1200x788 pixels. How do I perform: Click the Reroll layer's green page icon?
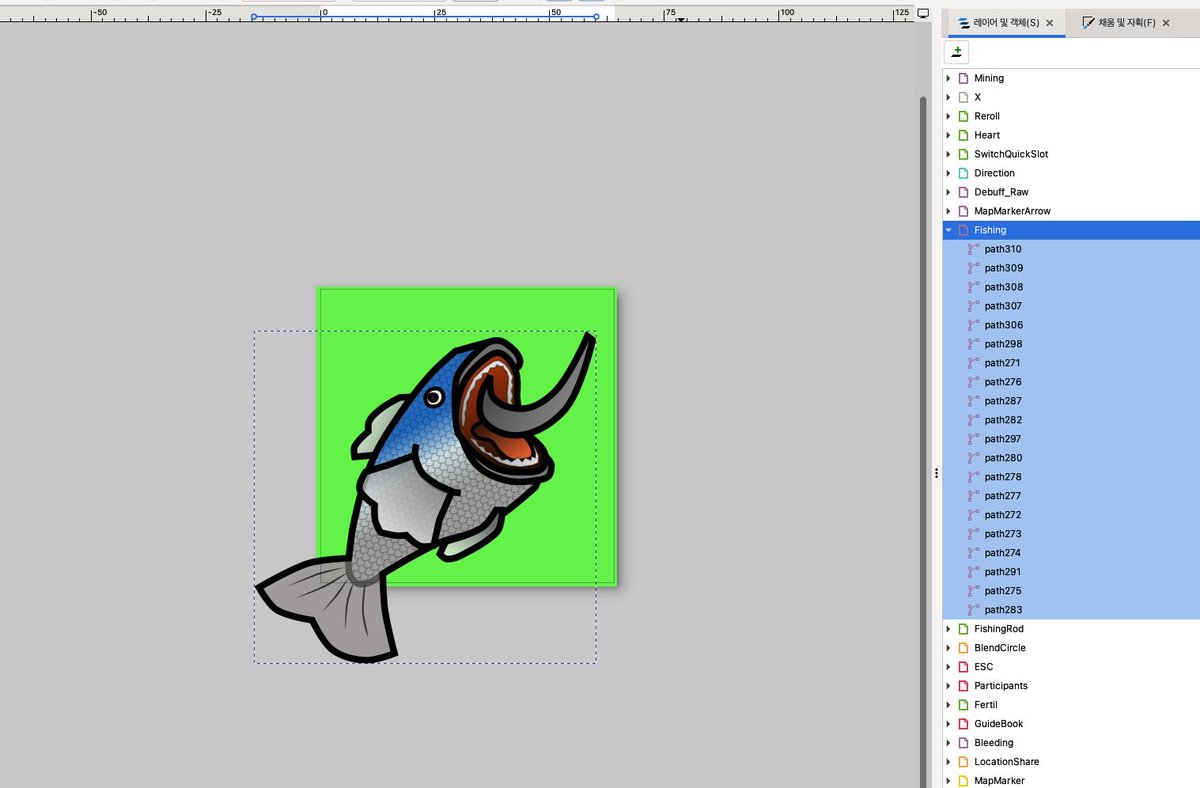963,116
